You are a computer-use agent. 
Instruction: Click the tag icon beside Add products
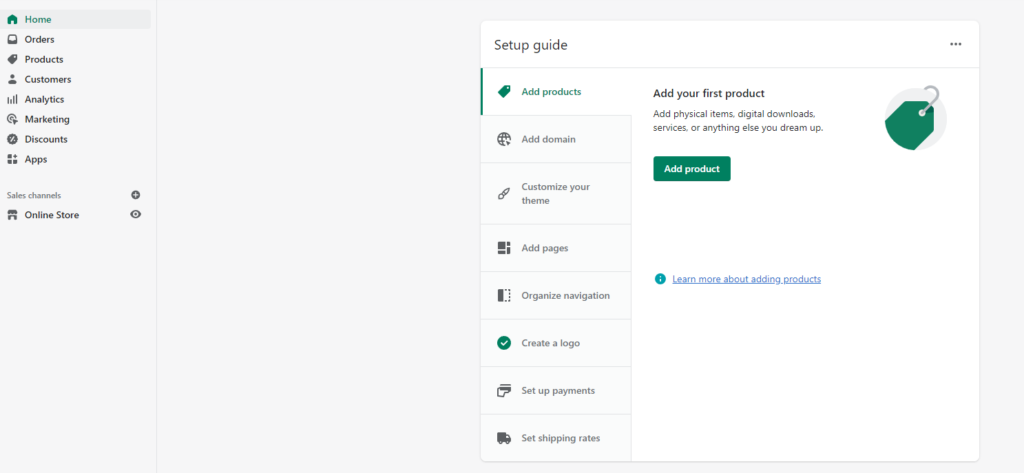[x=504, y=91]
